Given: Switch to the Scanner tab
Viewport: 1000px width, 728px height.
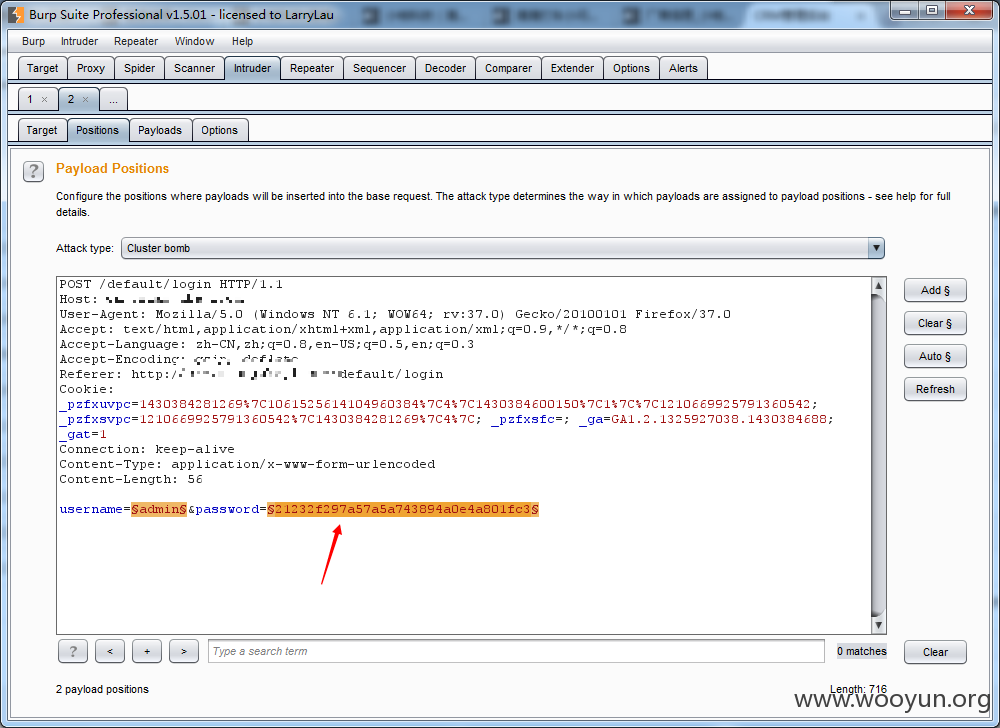Looking at the screenshot, I should coord(195,68).
